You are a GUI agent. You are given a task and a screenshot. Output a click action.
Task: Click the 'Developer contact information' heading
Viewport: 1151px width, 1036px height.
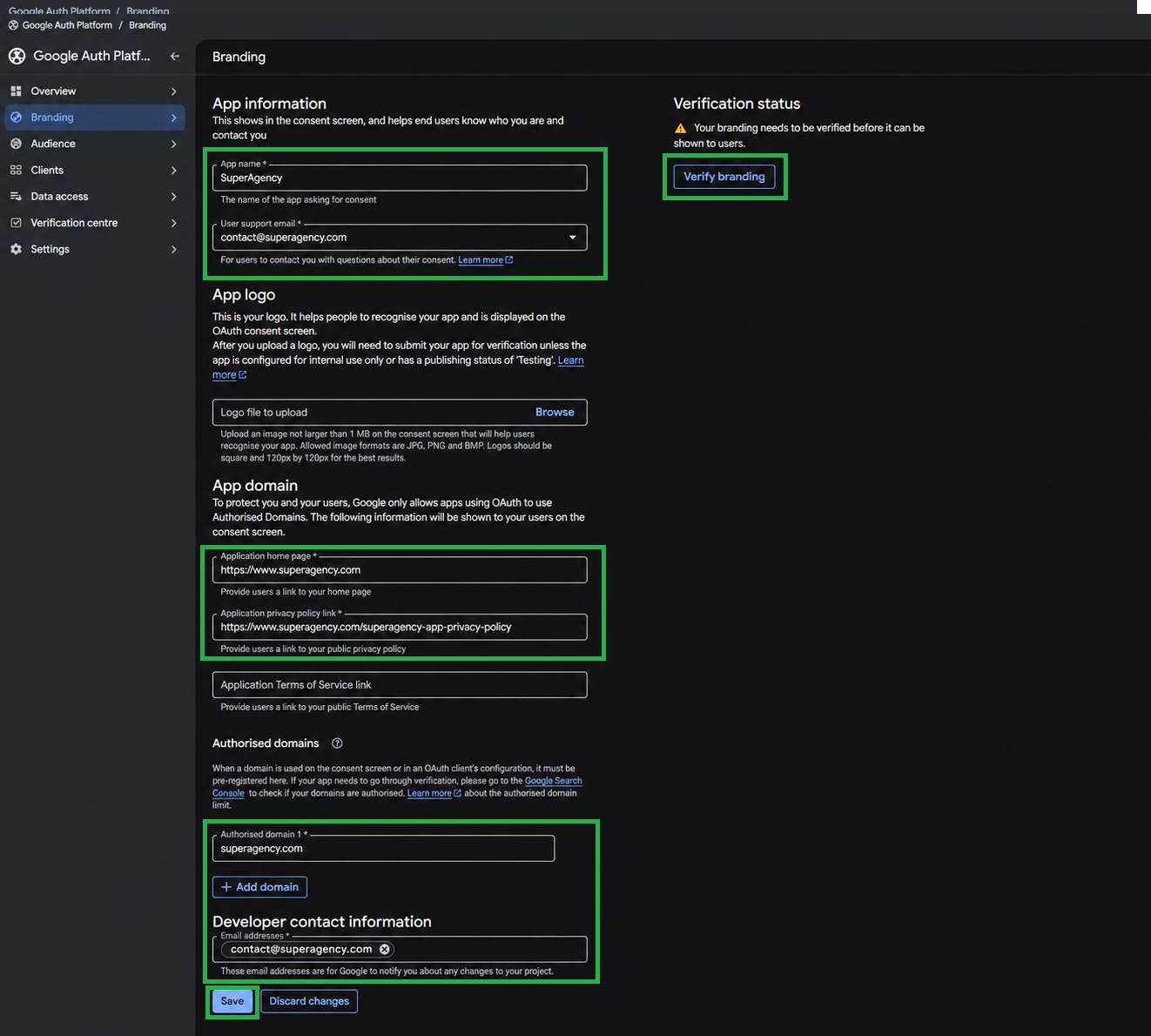click(322, 922)
